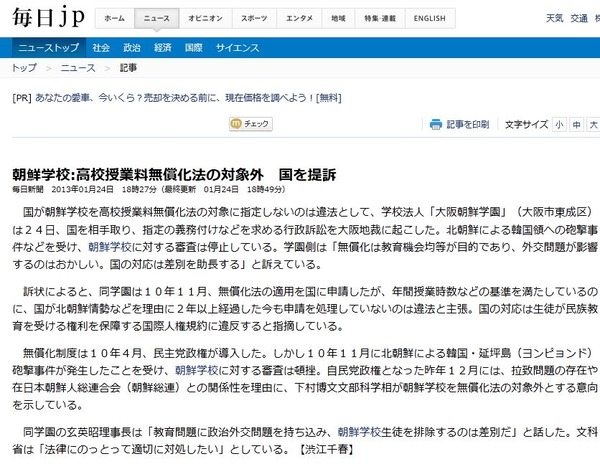
Task: Open the ホーム tab
Action: (x=114, y=18)
